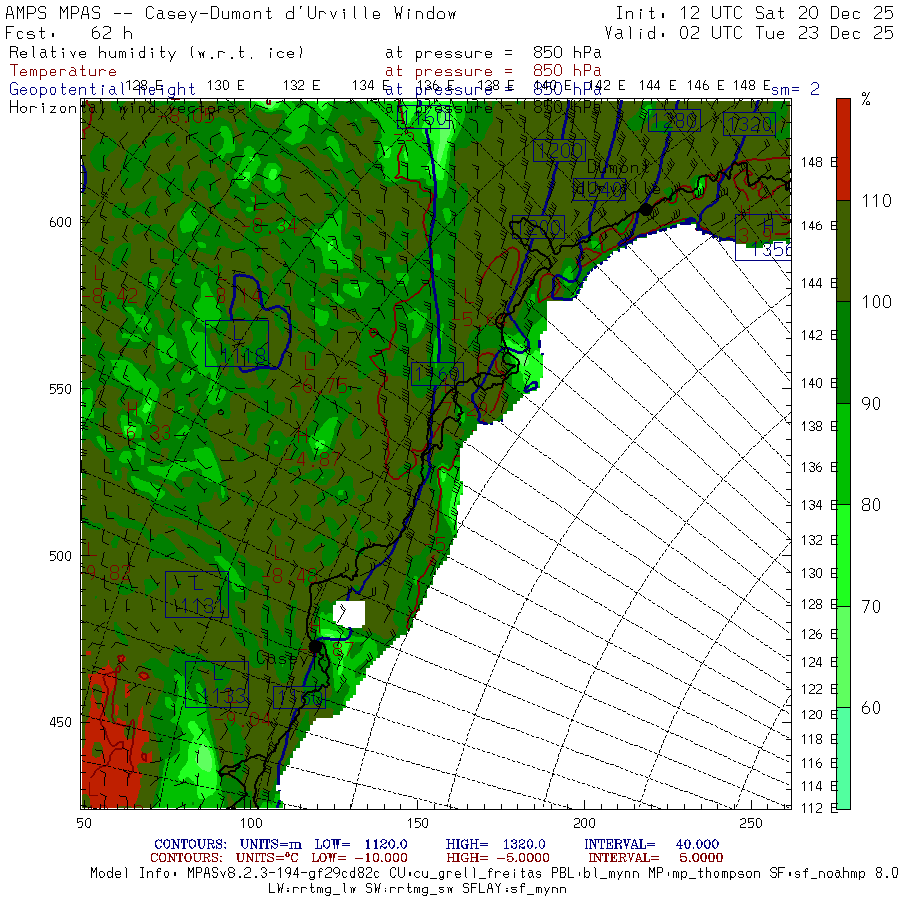Click the "%" unit label above the colorbar

click(x=866, y=99)
